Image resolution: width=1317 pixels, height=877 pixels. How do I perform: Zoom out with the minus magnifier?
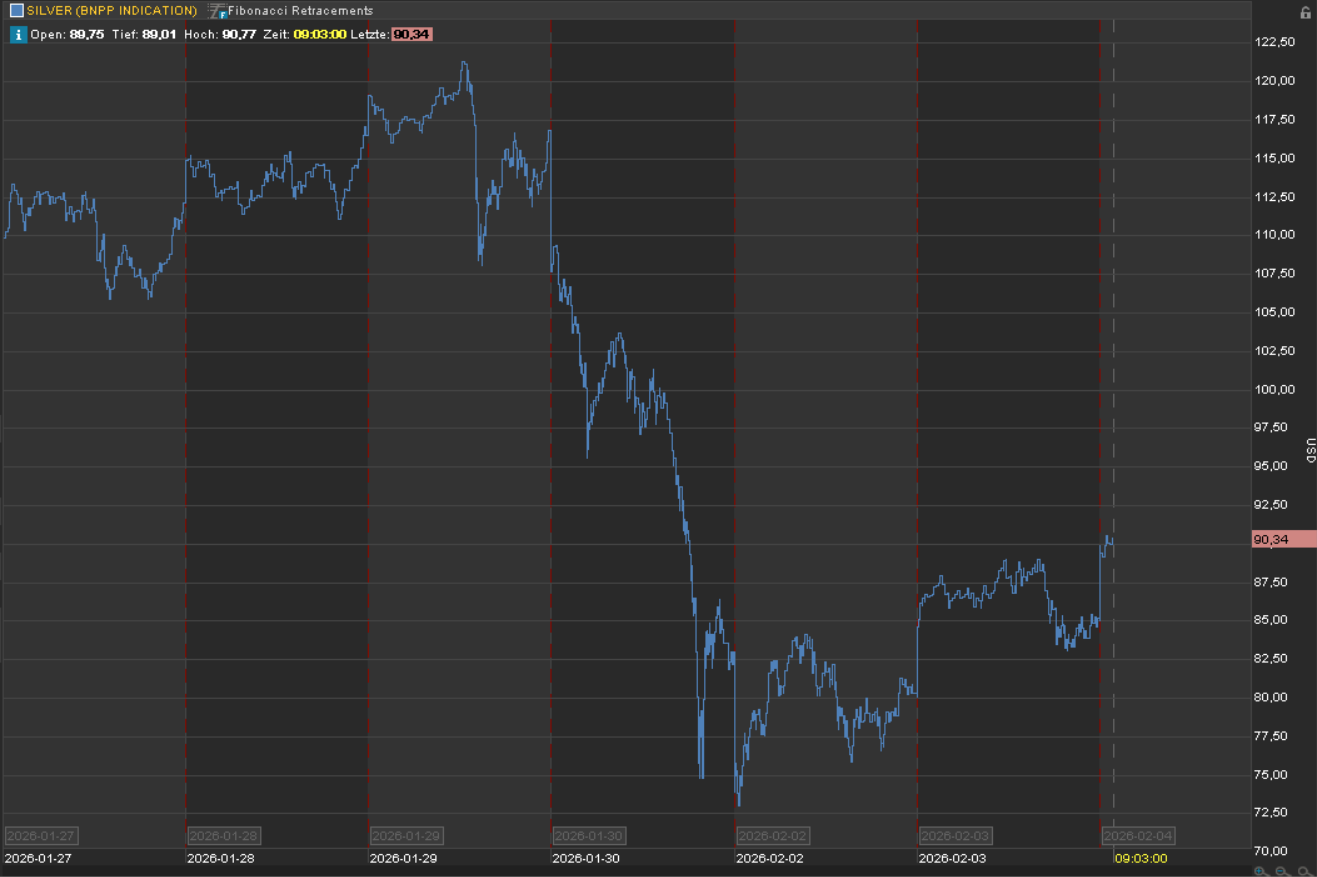click(1283, 871)
